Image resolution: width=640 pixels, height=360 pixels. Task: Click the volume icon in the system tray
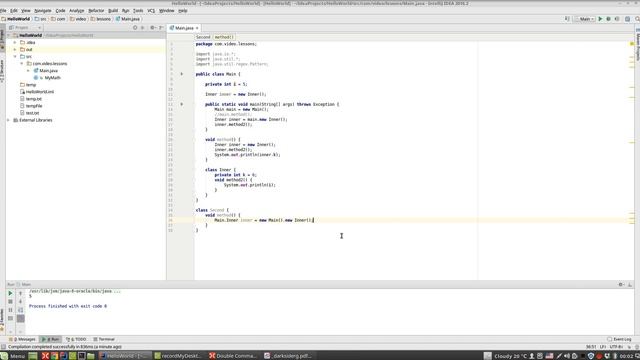(x=567, y=356)
